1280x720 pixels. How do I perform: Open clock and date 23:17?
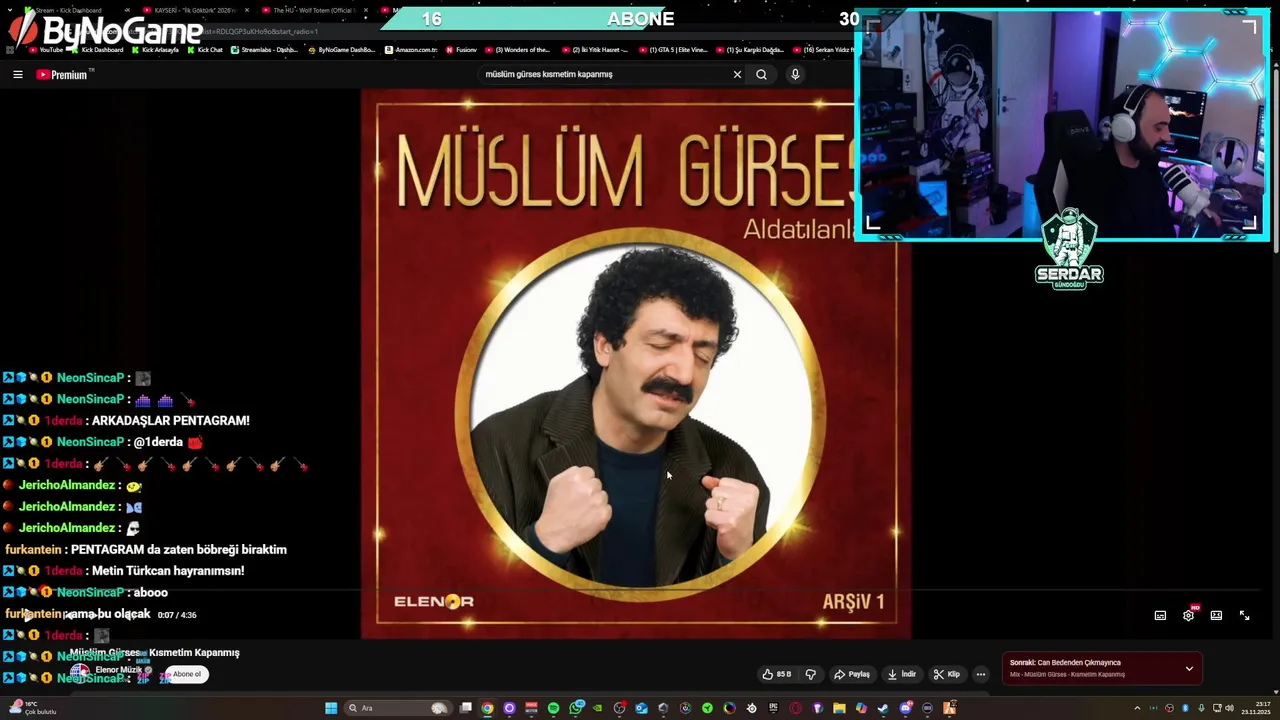click(x=1254, y=708)
